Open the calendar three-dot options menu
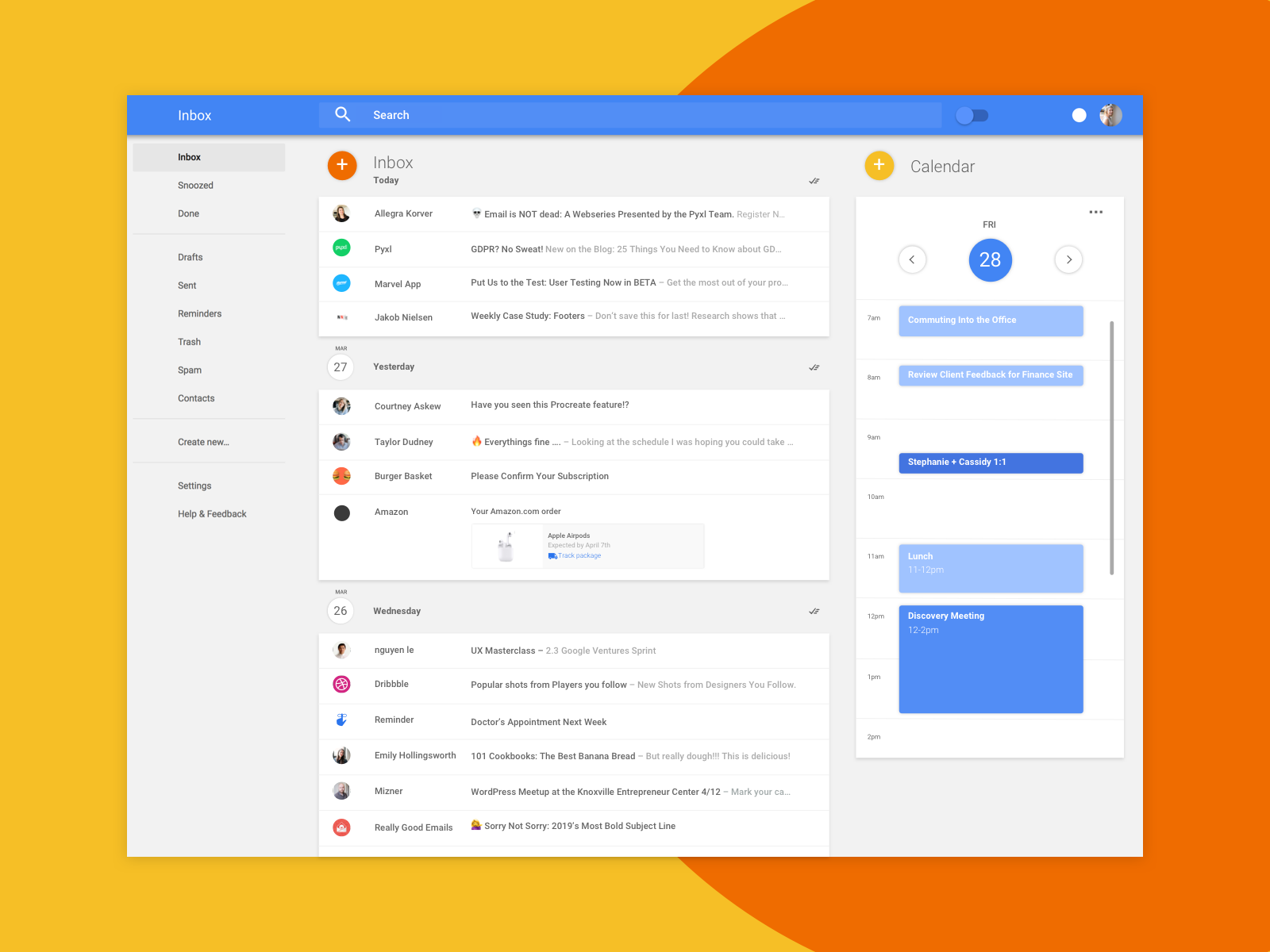Image resolution: width=1270 pixels, height=952 pixels. [1095, 211]
